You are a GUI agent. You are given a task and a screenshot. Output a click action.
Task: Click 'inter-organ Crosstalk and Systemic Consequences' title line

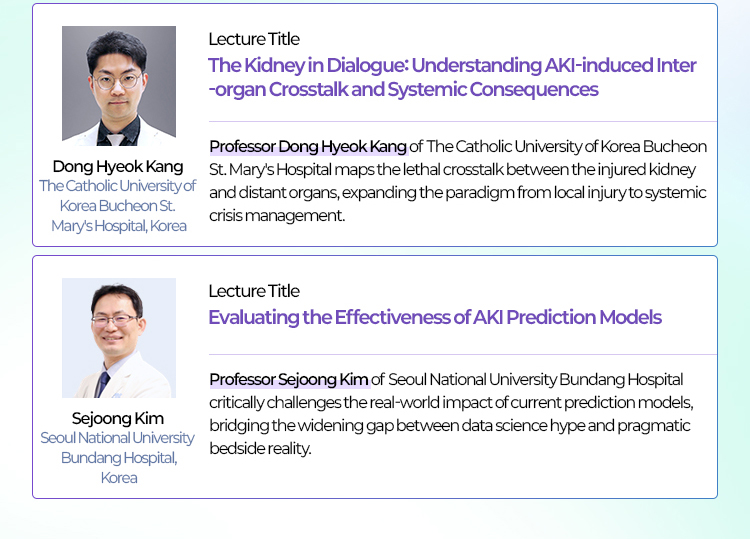click(x=403, y=90)
